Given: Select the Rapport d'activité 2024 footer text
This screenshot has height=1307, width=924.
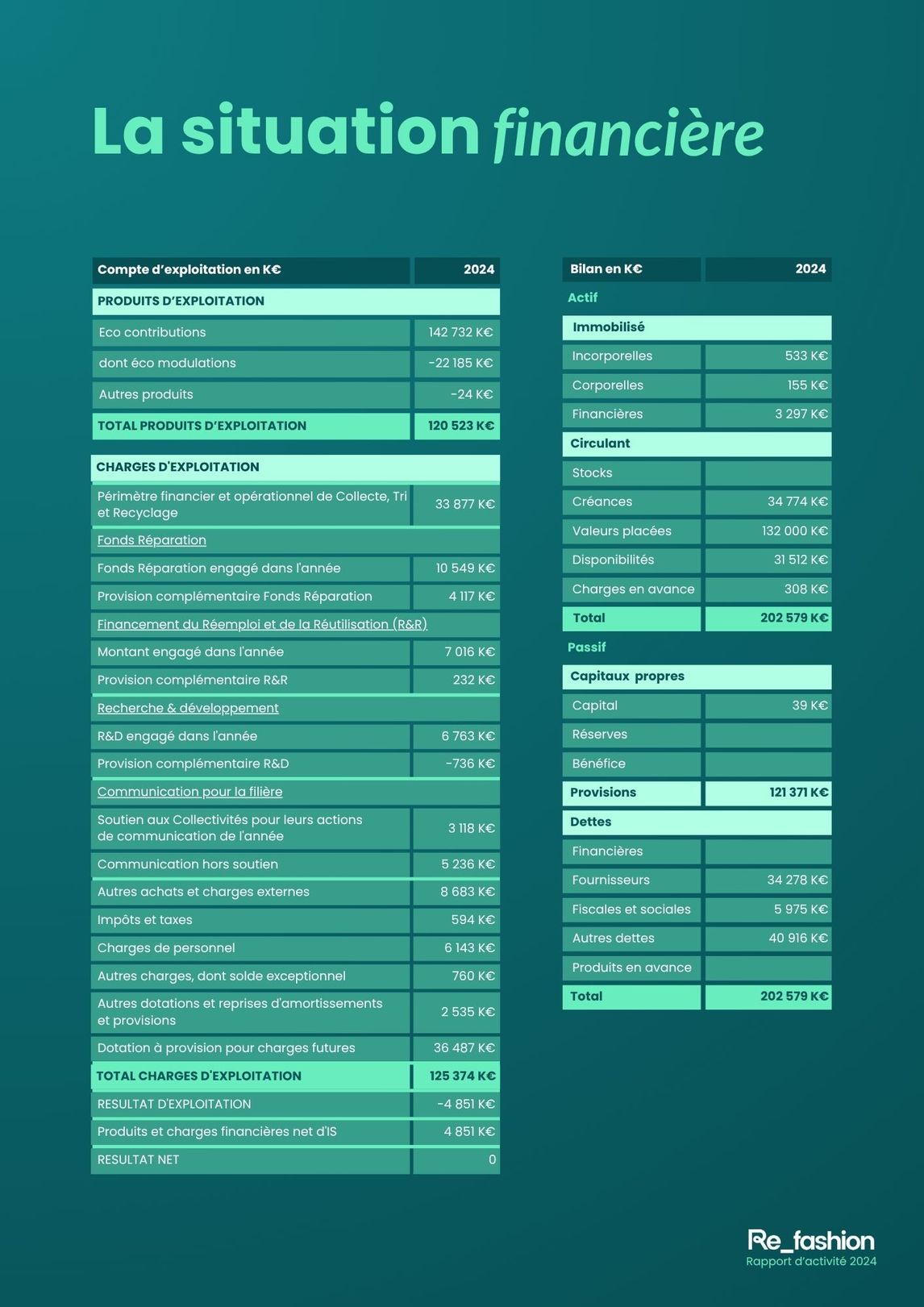Looking at the screenshot, I should point(811,1262).
